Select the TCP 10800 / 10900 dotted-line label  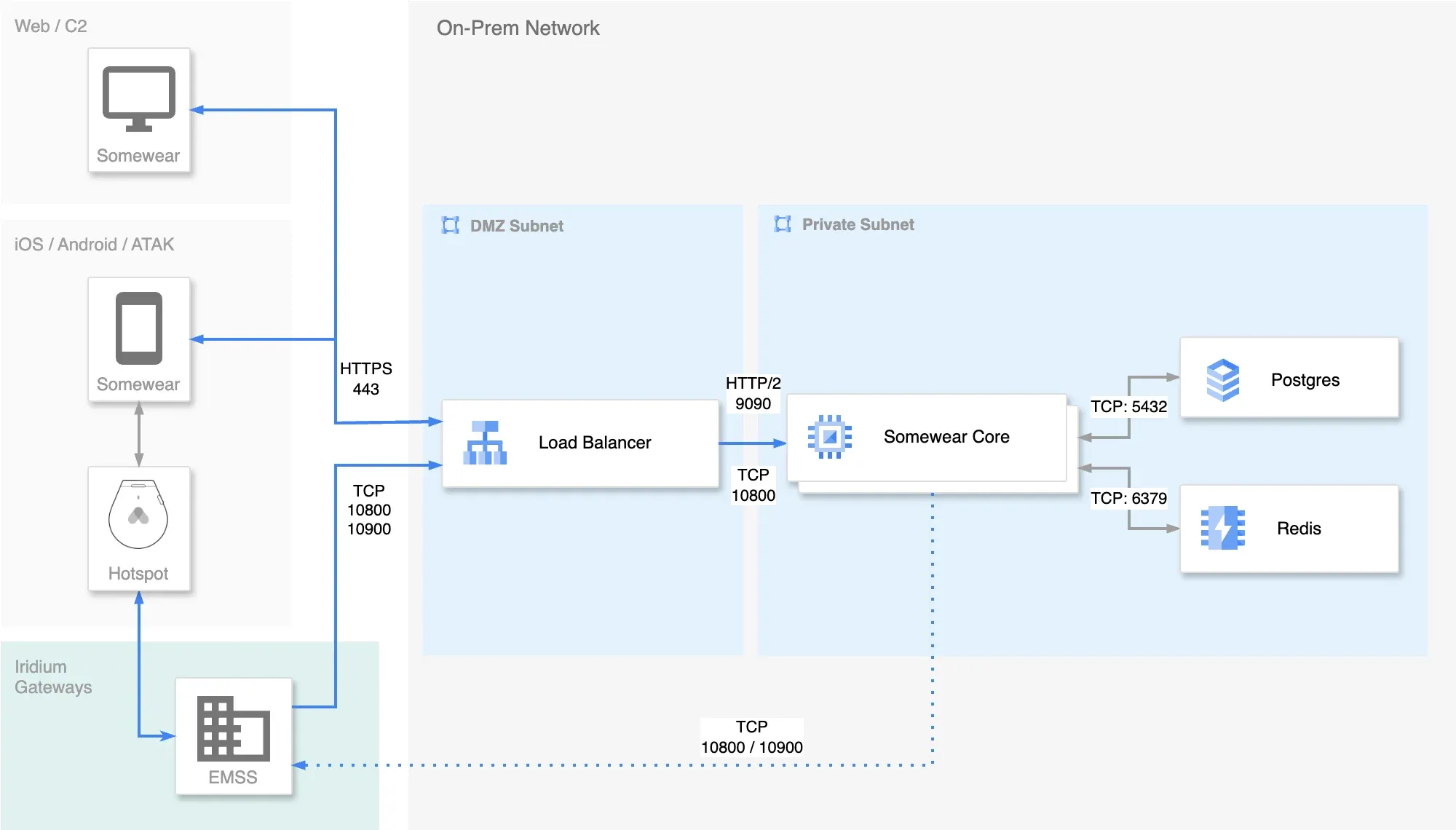[x=752, y=737]
